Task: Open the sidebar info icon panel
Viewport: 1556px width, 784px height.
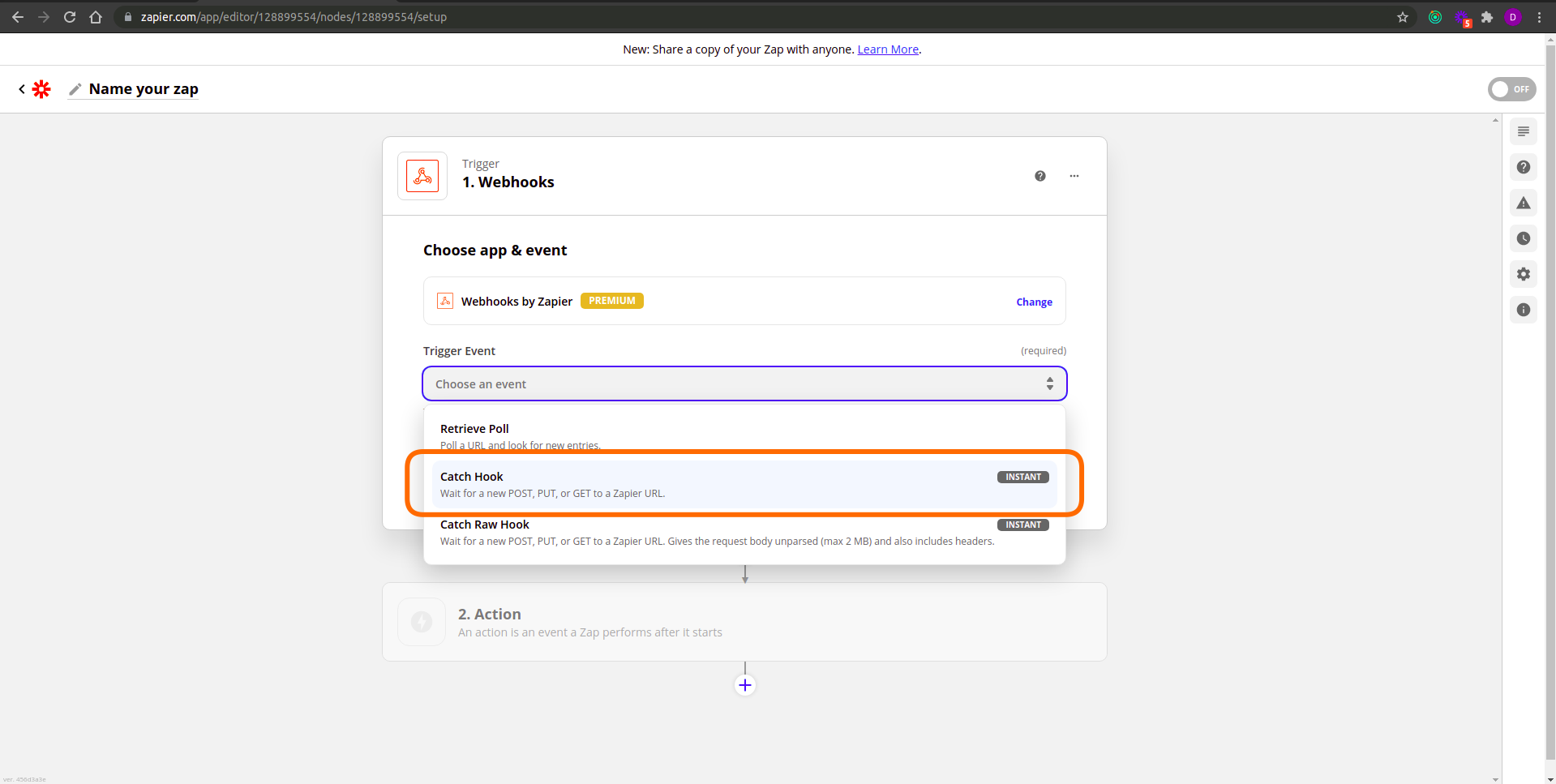Action: (x=1524, y=310)
